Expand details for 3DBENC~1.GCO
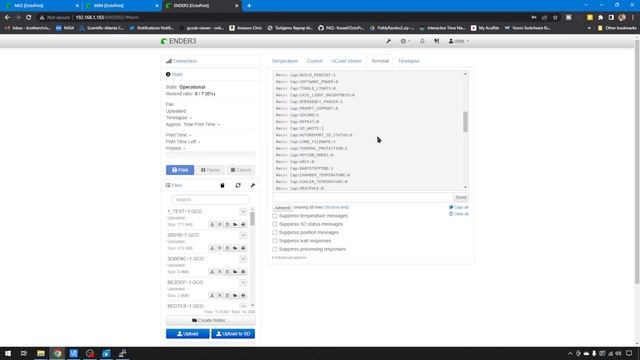The width and height of the screenshot is (640, 360). tap(243, 259)
